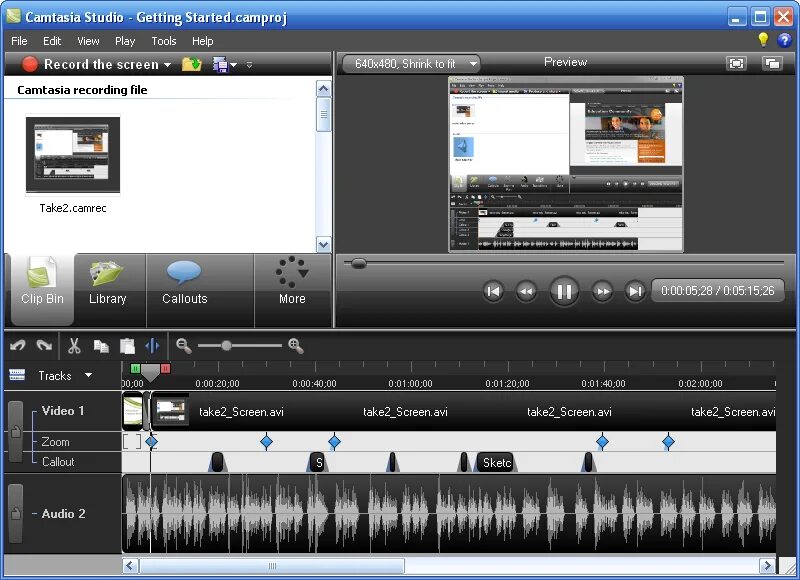Open the File menu
Image resolution: width=800 pixels, height=580 pixels.
point(19,41)
